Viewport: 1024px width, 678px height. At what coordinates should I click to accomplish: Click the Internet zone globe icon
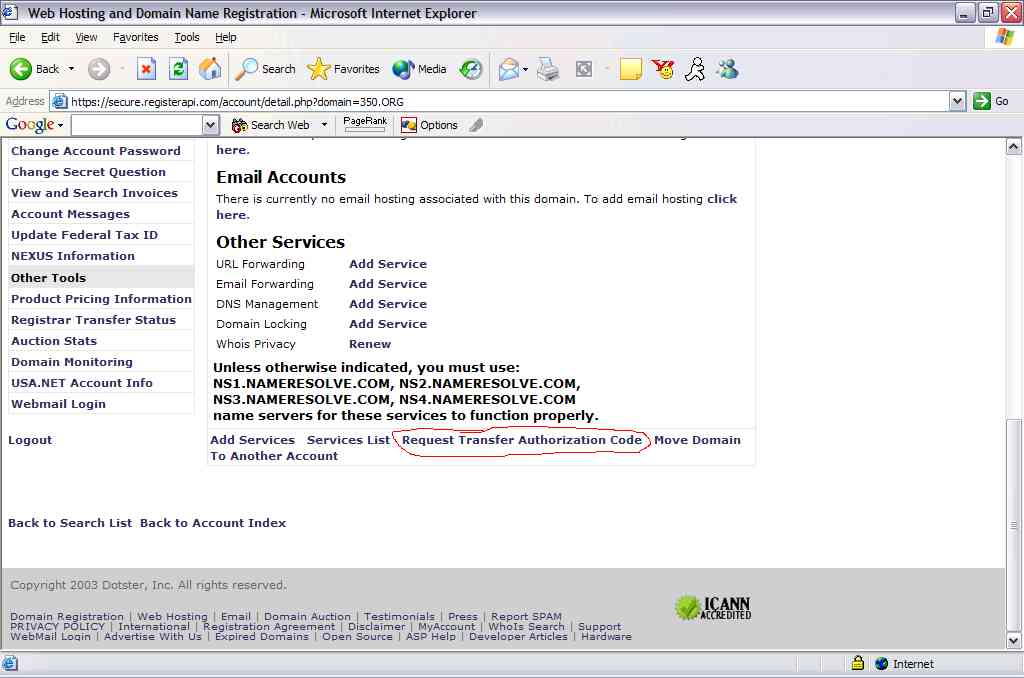(881, 663)
